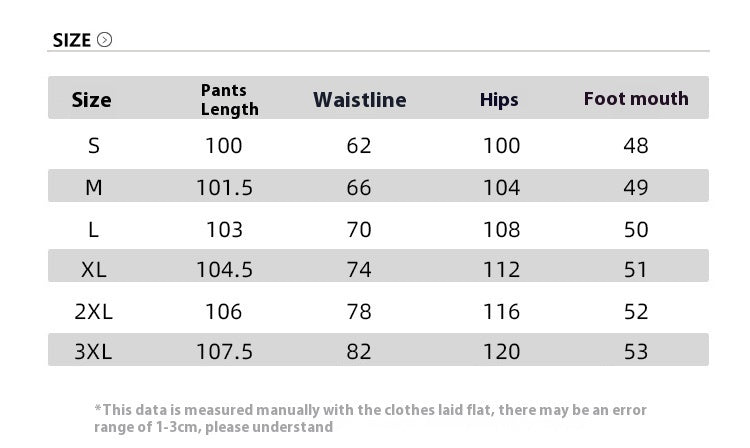Click the circled arrow icon beside SIZE

pyautogui.click(x=105, y=40)
